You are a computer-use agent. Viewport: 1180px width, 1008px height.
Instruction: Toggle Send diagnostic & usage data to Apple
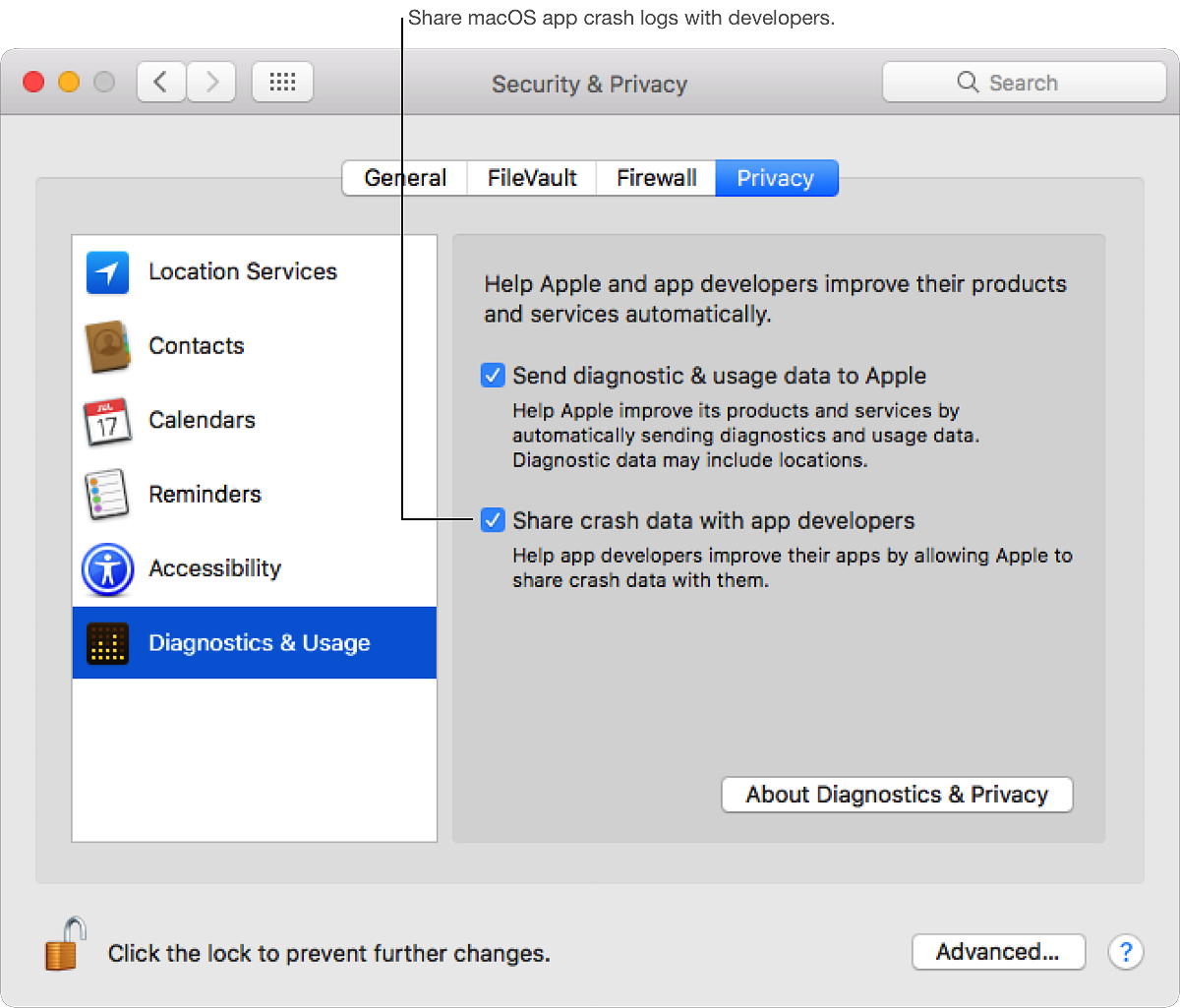[x=493, y=376]
